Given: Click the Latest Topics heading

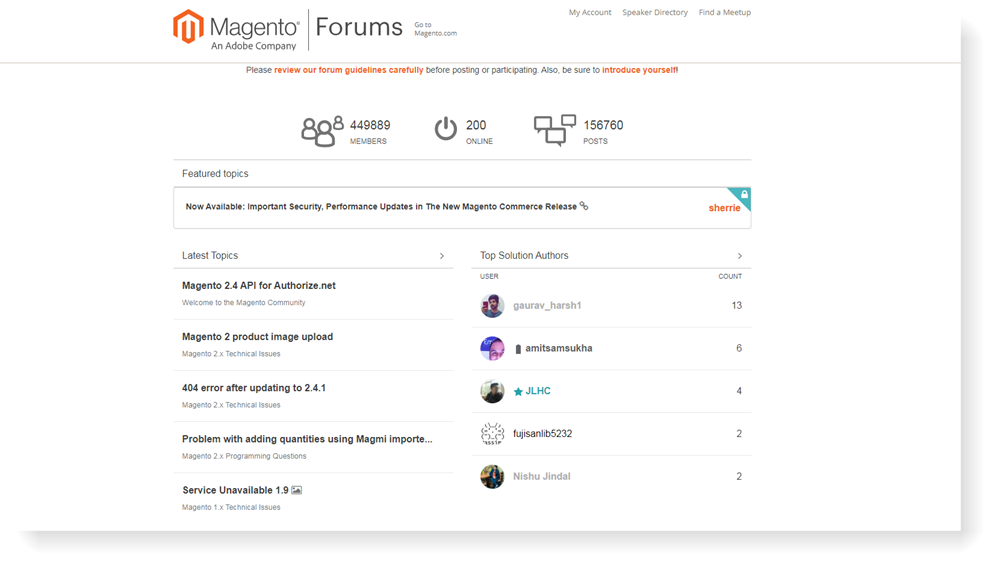Looking at the screenshot, I should 210,256.
